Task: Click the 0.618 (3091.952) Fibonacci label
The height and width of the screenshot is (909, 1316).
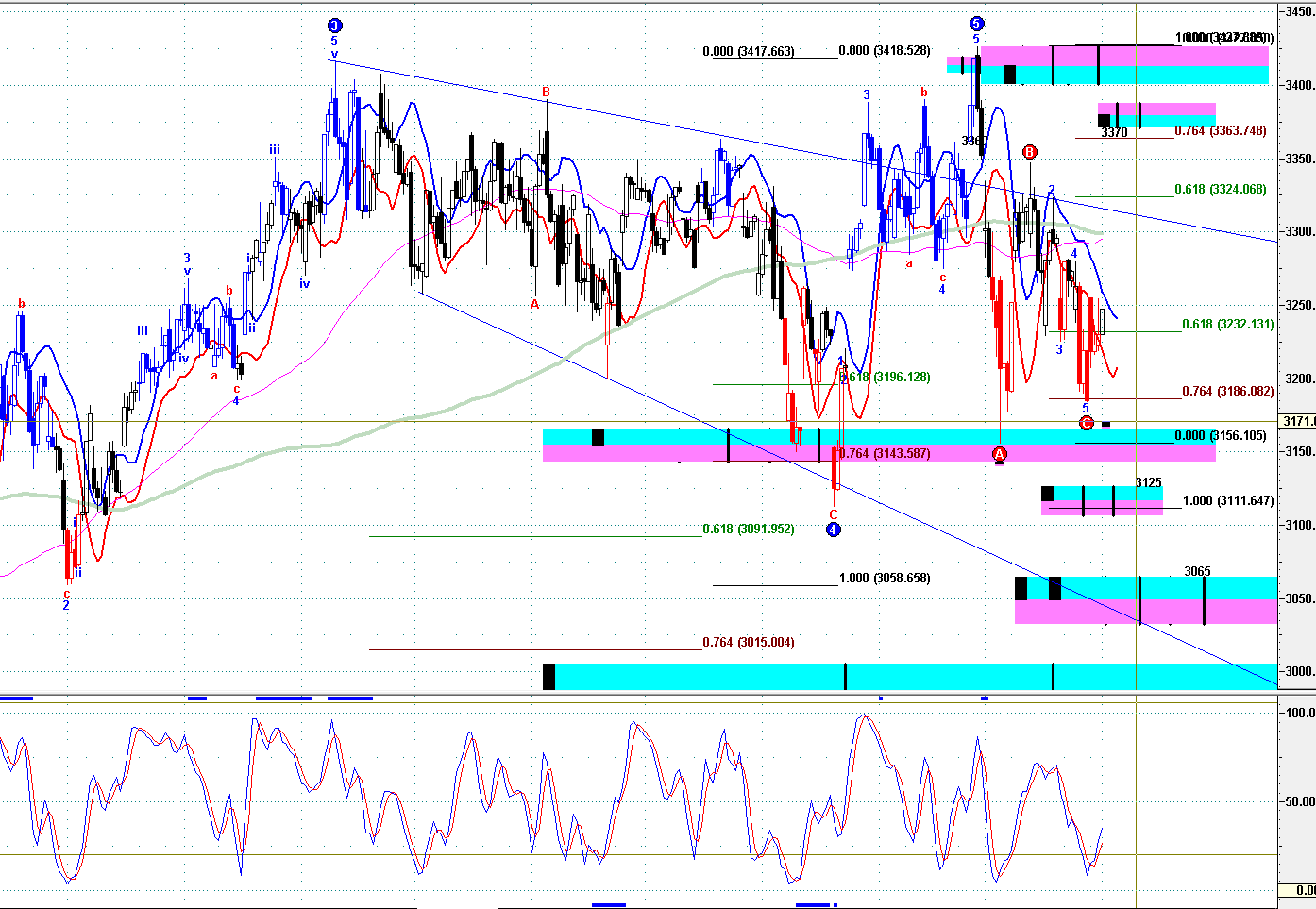Action: point(748,530)
